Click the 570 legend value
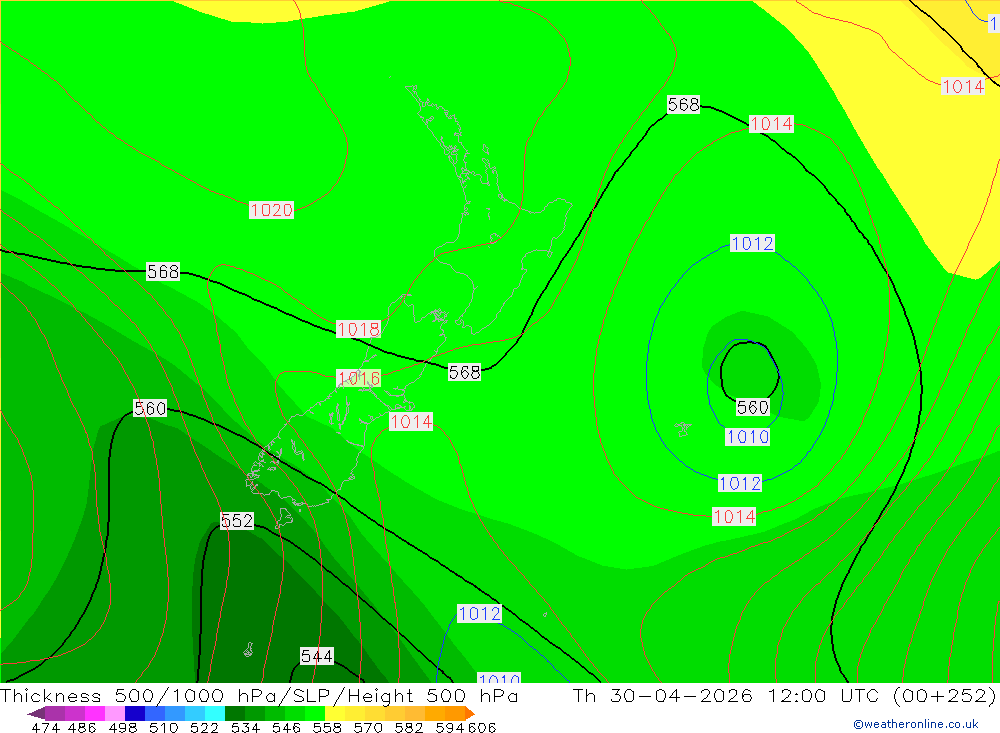The height and width of the screenshot is (733, 1000). tap(367, 727)
